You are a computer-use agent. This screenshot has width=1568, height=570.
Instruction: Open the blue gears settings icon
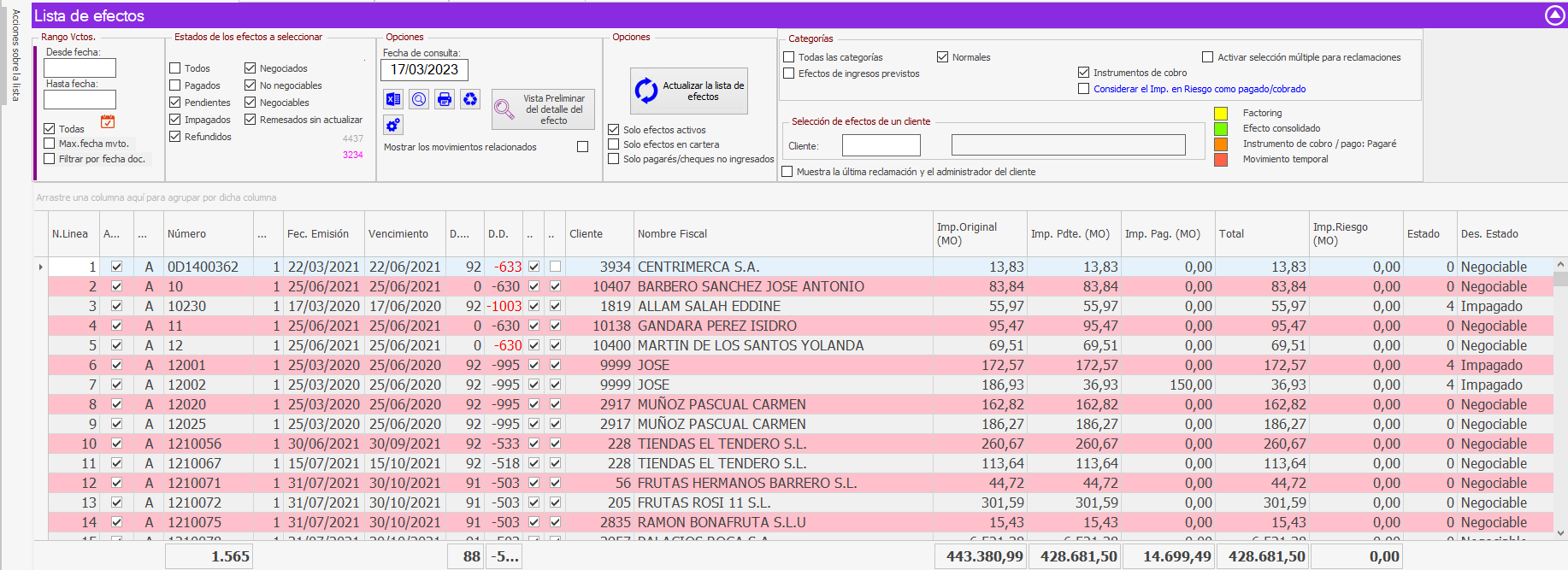pos(393,125)
